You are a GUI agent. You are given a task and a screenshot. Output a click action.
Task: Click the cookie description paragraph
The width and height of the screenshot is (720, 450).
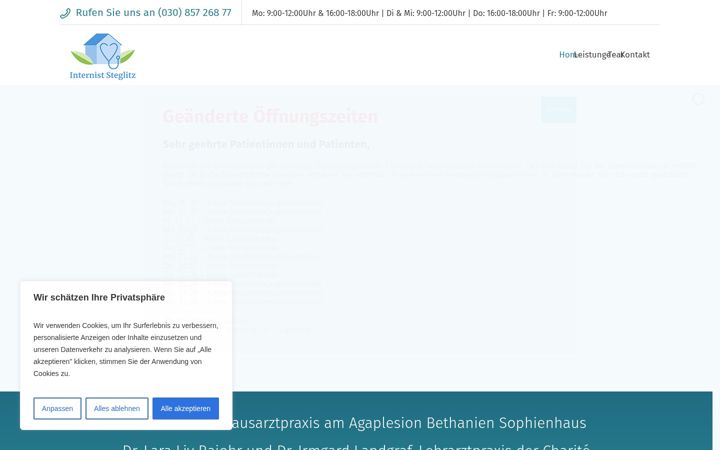[126, 349]
